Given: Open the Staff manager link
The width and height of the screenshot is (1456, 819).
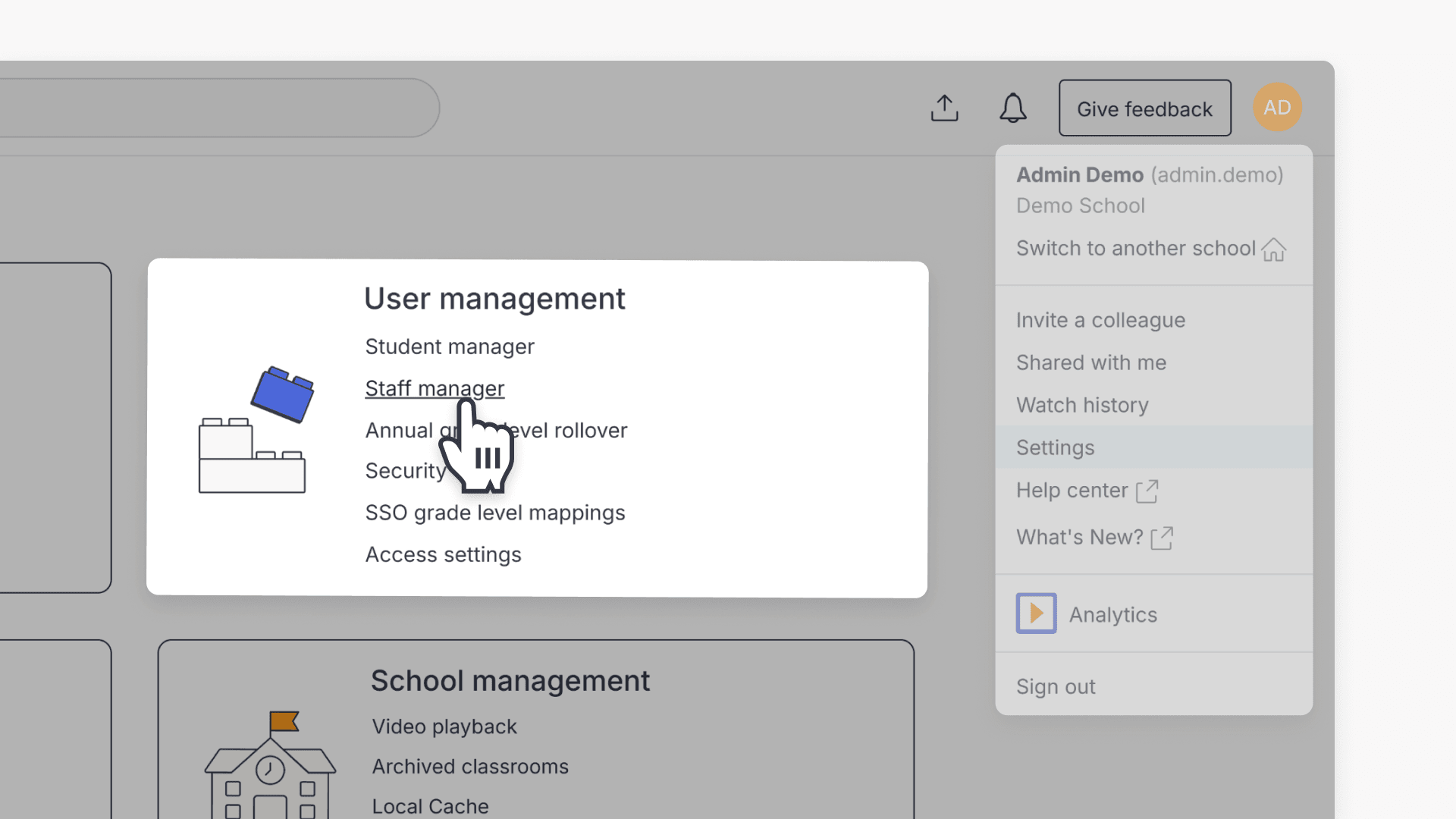Looking at the screenshot, I should coord(435,388).
